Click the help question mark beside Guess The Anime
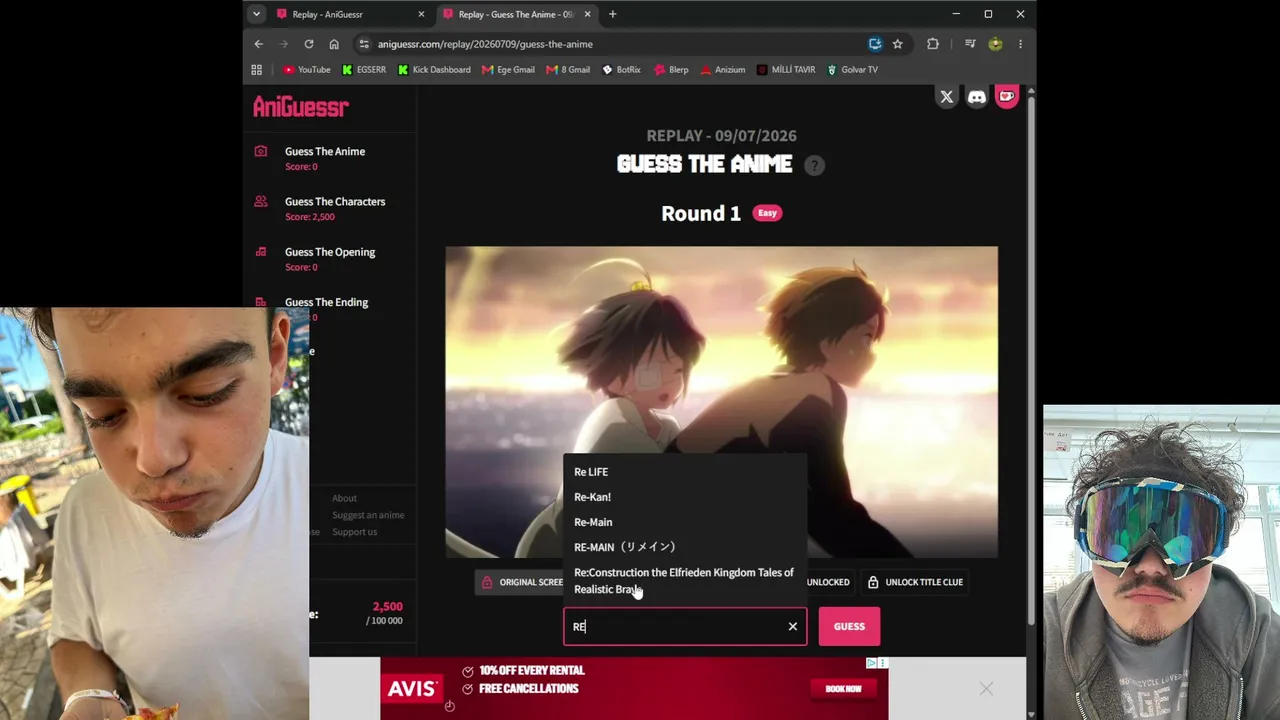 tap(815, 166)
